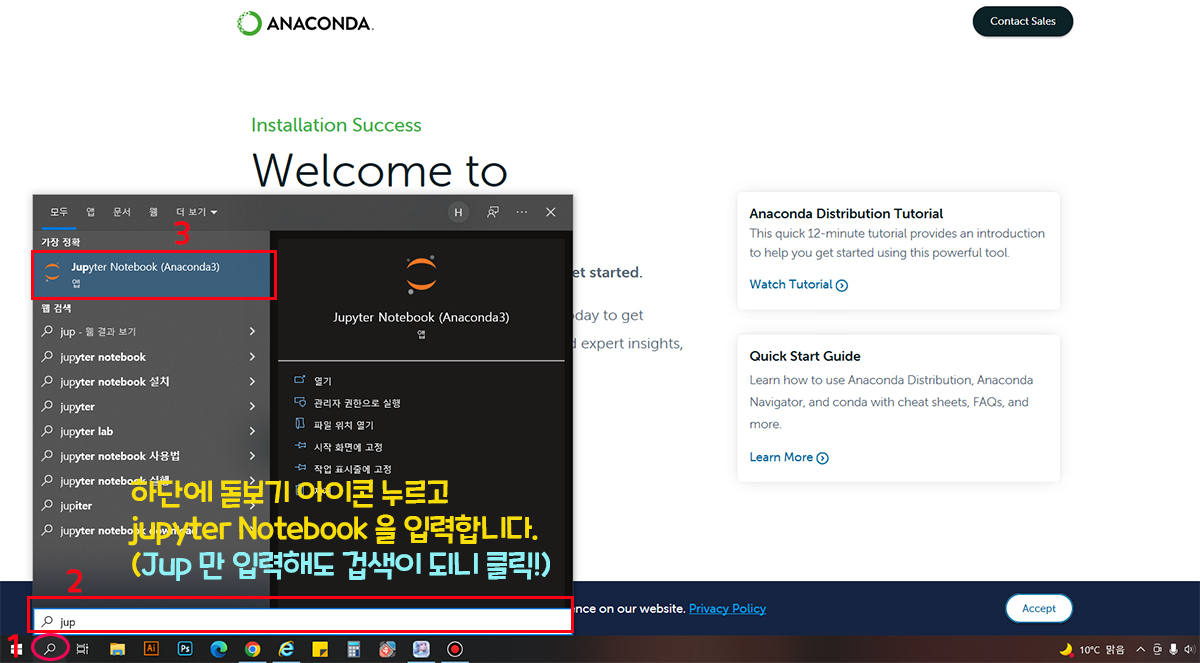Click the H account icon in search panel
This screenshot has height=663, width=1200.
[x=458, y=212]
